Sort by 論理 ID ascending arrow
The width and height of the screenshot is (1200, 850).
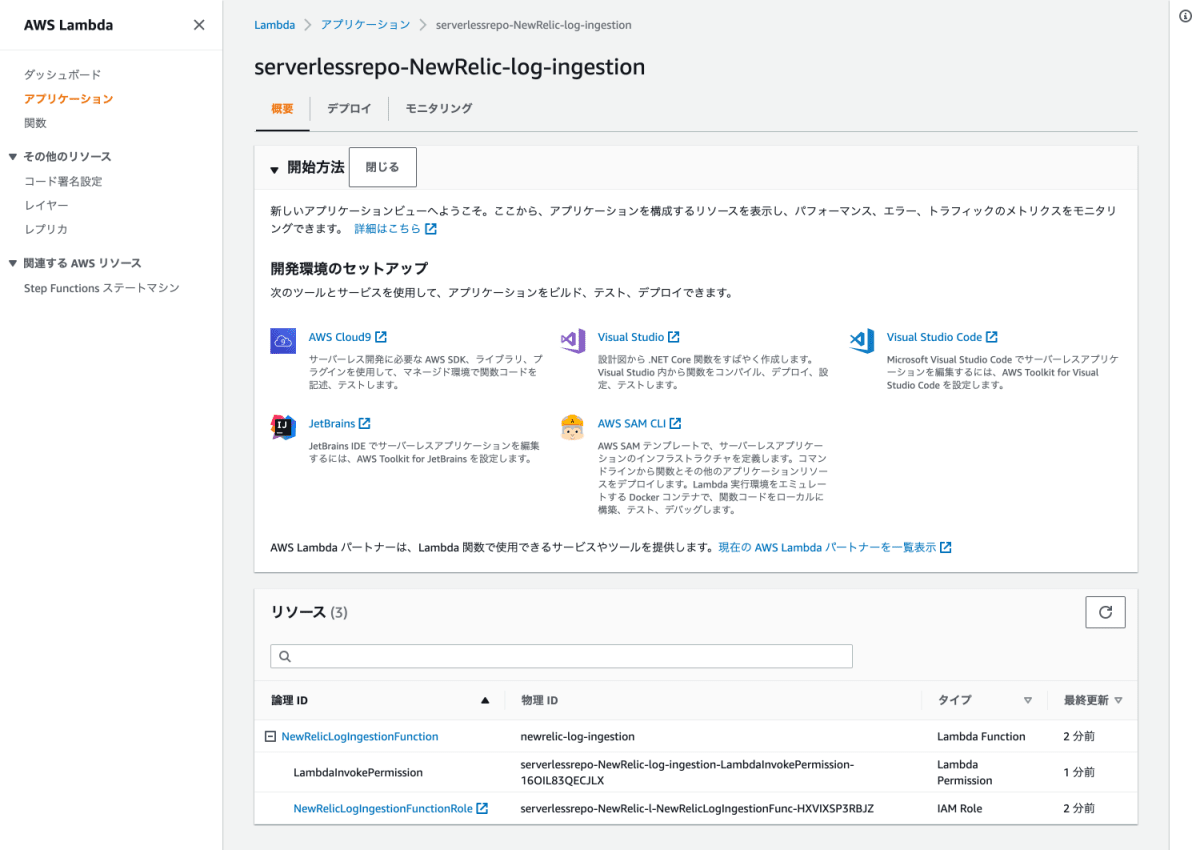tap(486, 700)
